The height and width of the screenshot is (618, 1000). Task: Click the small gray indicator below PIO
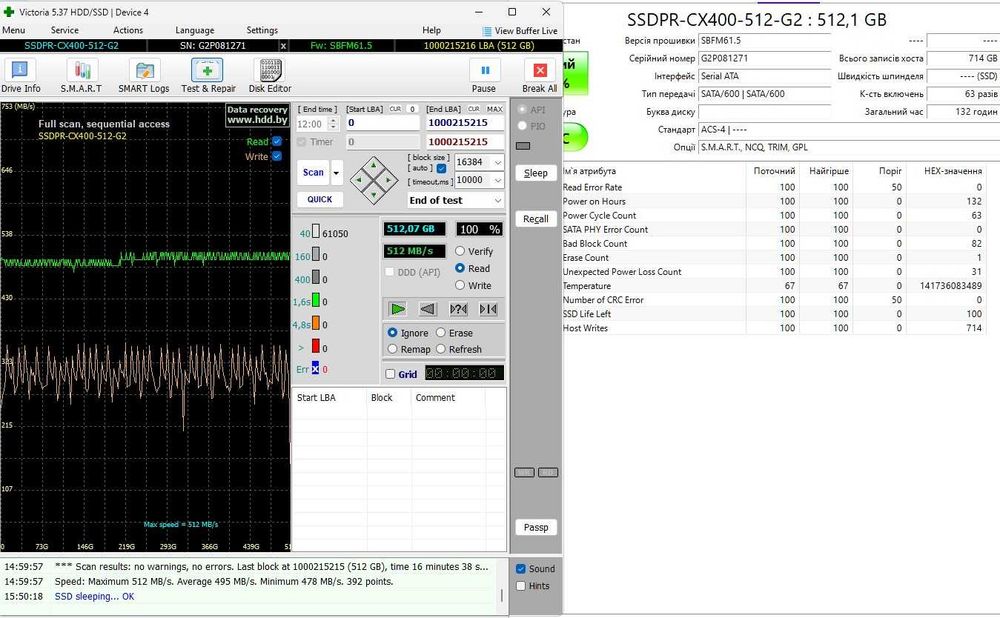point(523,146)
